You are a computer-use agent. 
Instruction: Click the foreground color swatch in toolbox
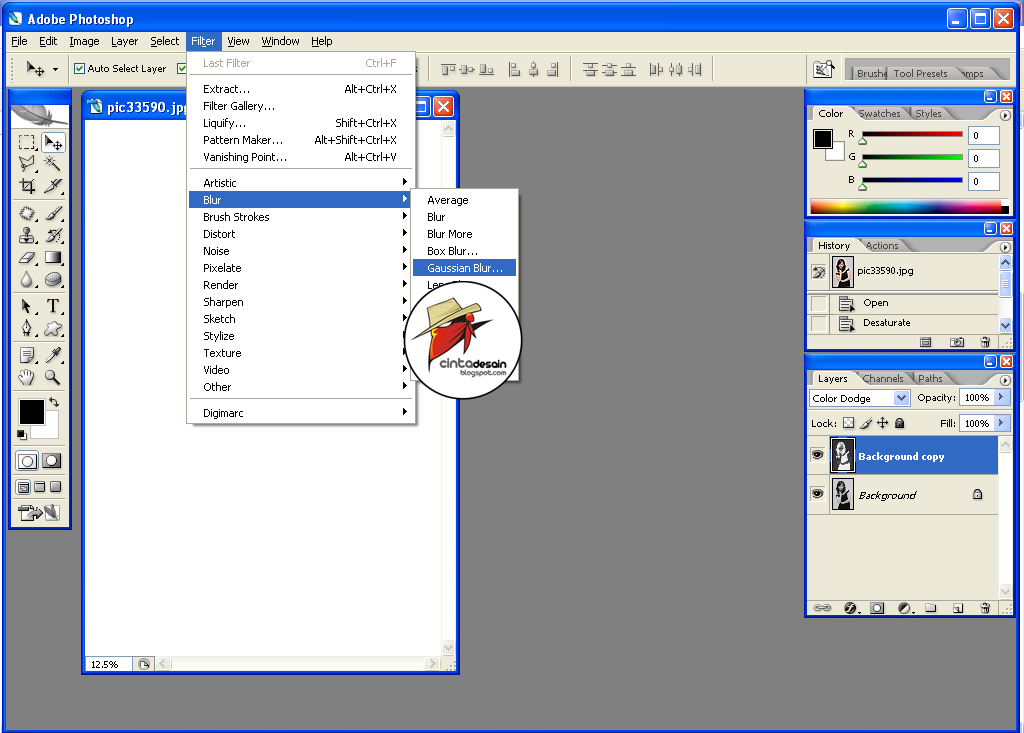pyautogui.click(x=31, y=412)
